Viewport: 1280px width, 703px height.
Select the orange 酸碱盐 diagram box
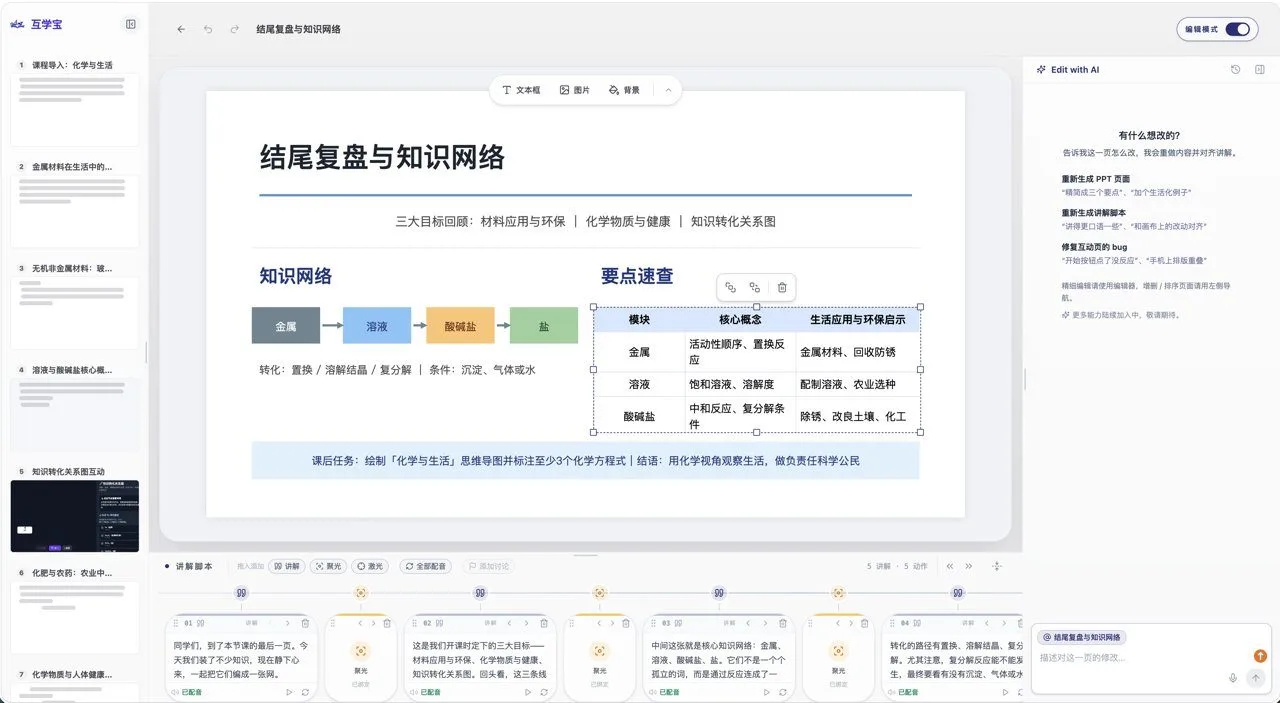(x=460, y=326)
